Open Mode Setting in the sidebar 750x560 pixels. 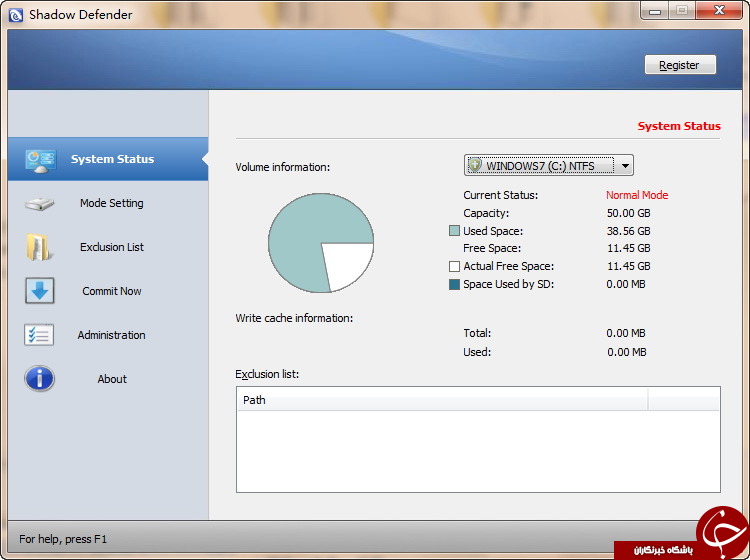point(108,203)
